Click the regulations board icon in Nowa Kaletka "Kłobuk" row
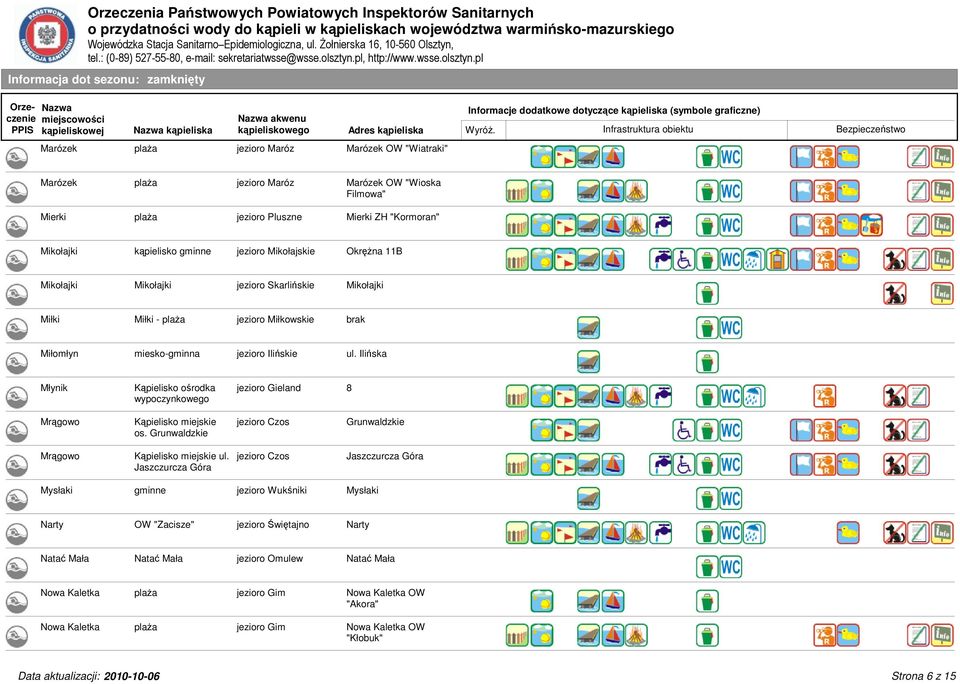 point(918,636)
